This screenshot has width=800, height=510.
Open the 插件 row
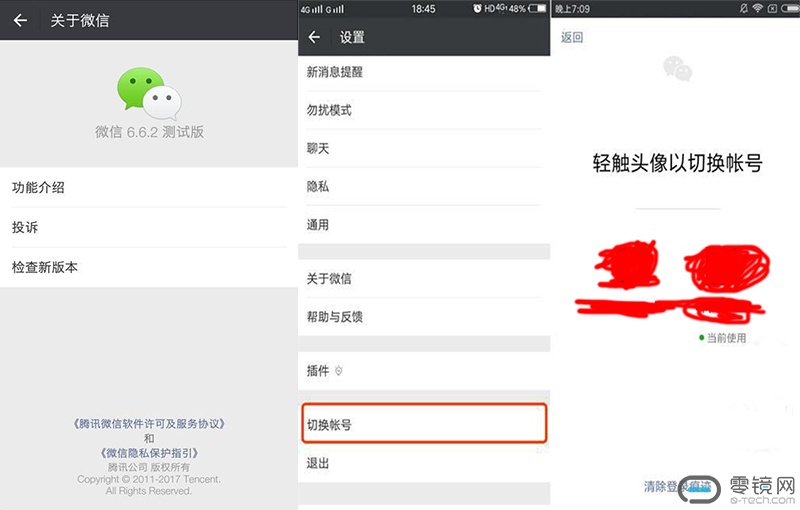click(x=424, y=371)
